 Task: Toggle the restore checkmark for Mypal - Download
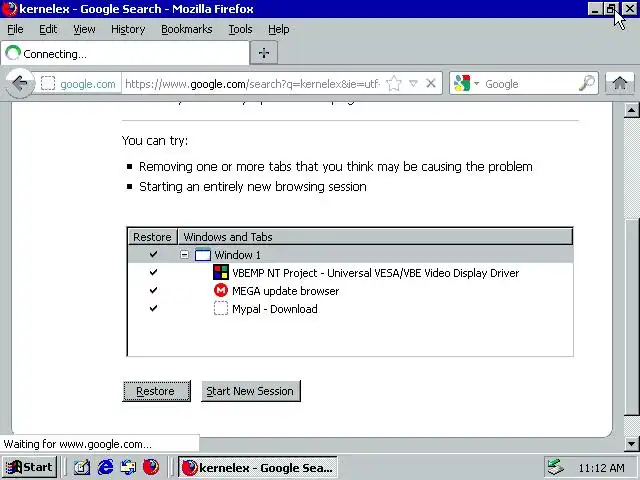(153, 308)
